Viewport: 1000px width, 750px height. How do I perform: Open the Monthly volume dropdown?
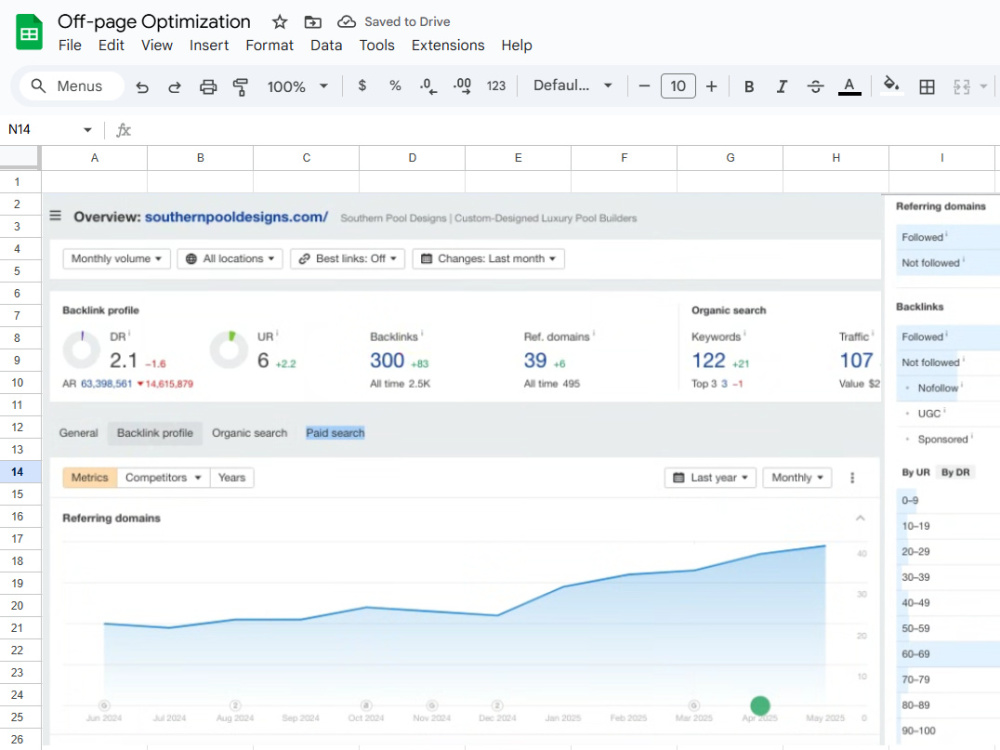coord(116,258)
